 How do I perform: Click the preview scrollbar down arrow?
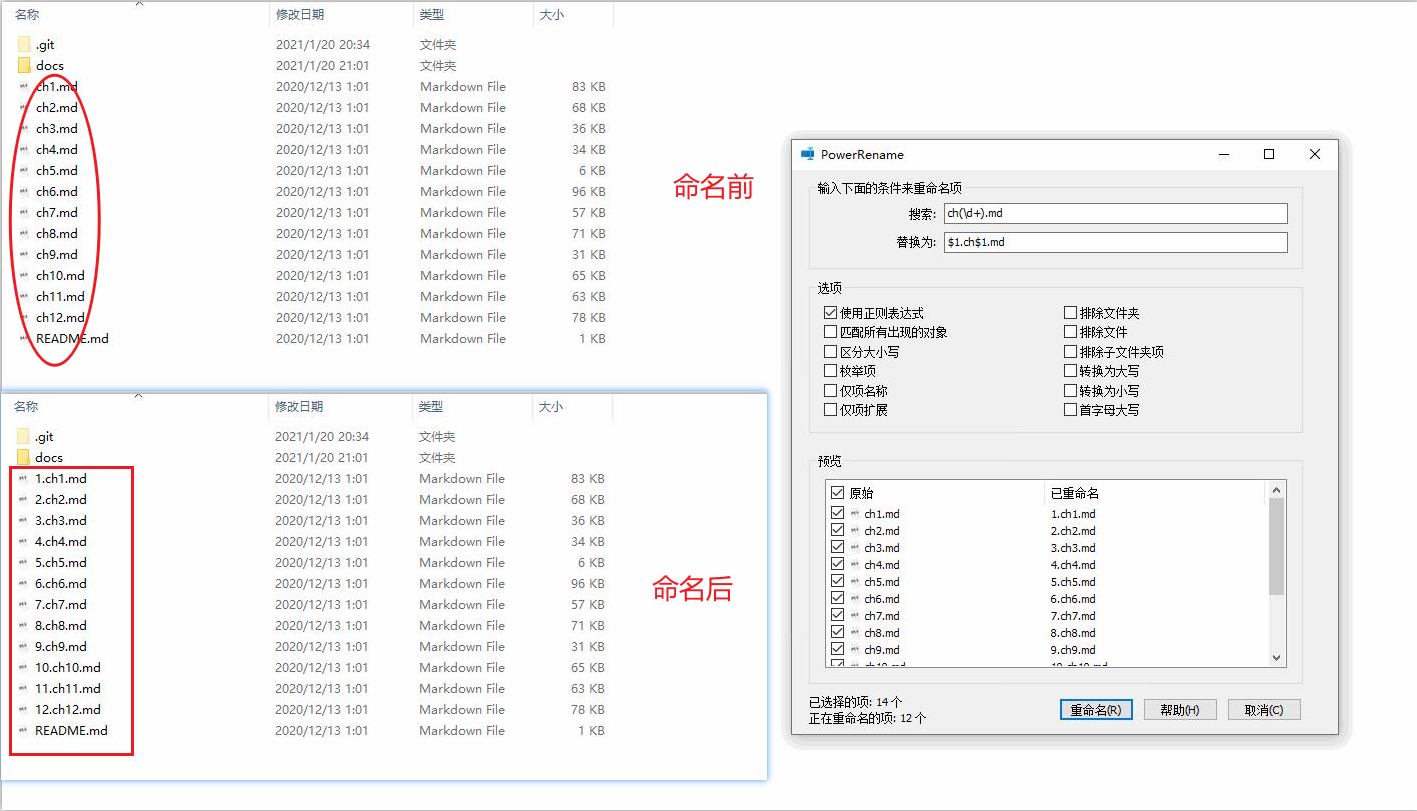pyautogui.click(x=1276, y=658)
